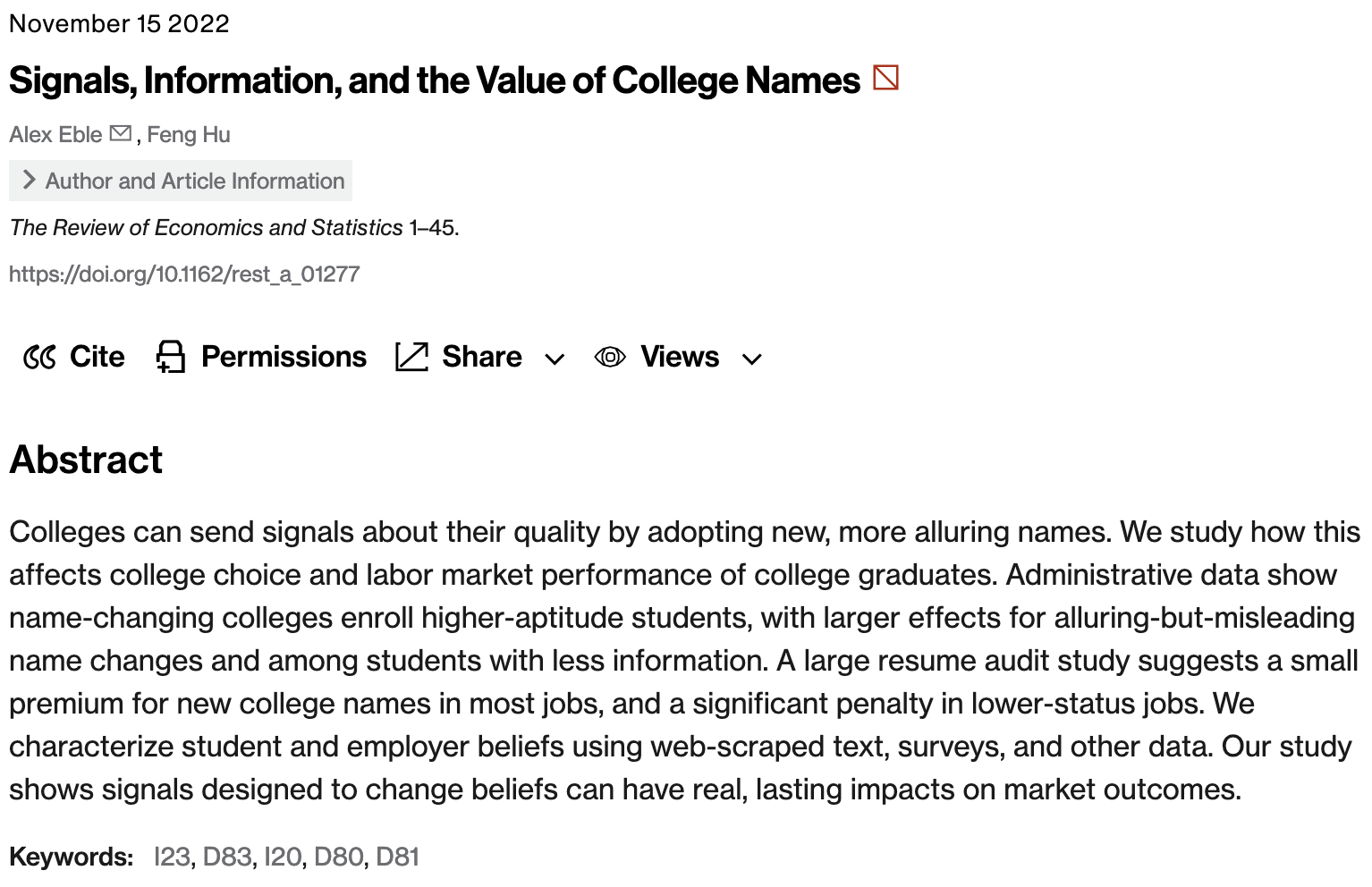Image resolution: width=1372 pixels, height=887 pixels.
Task: Open the DOI link rest_a_01277
Action: [x=184, y=274]
